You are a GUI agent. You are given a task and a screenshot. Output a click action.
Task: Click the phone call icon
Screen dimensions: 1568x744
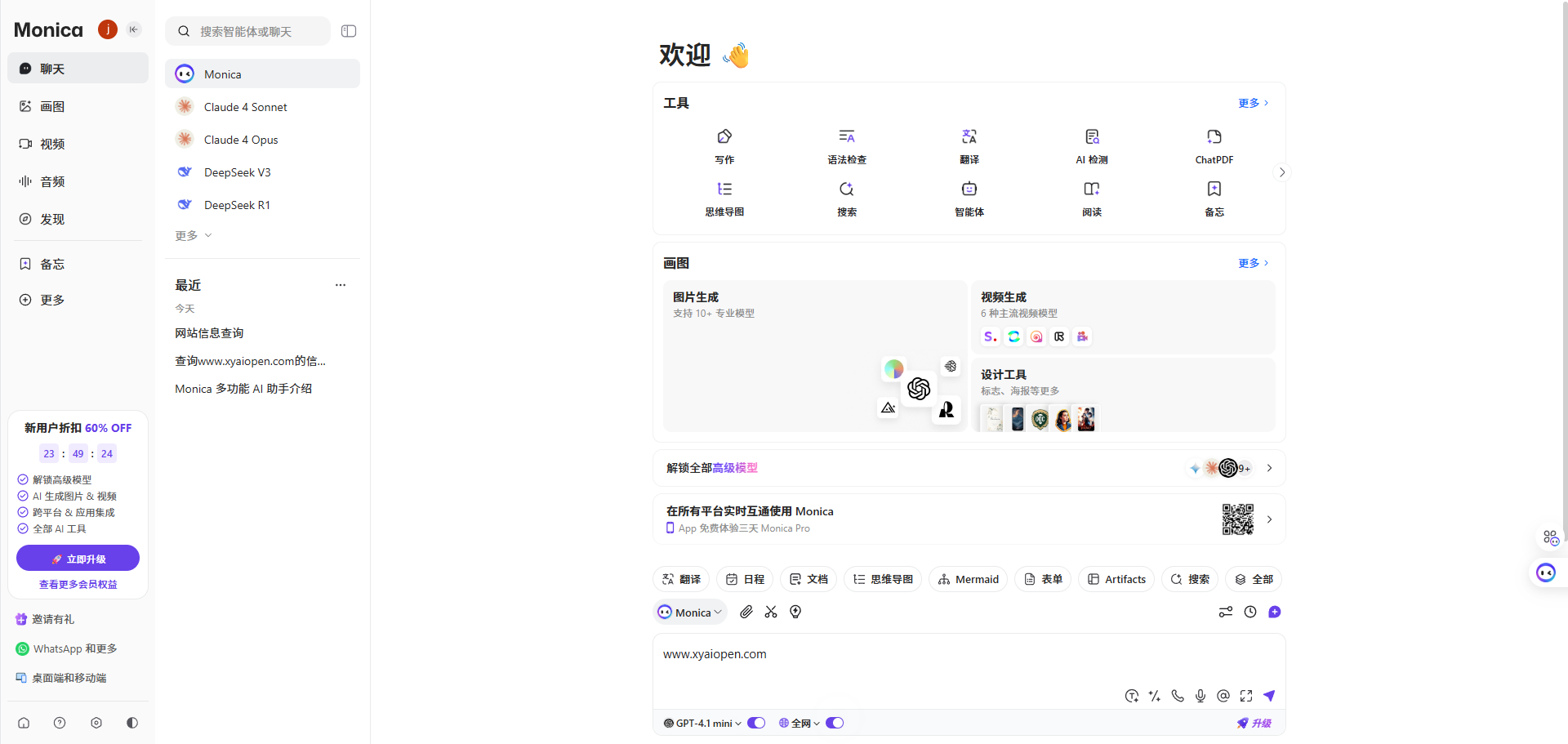[1178, 696]
